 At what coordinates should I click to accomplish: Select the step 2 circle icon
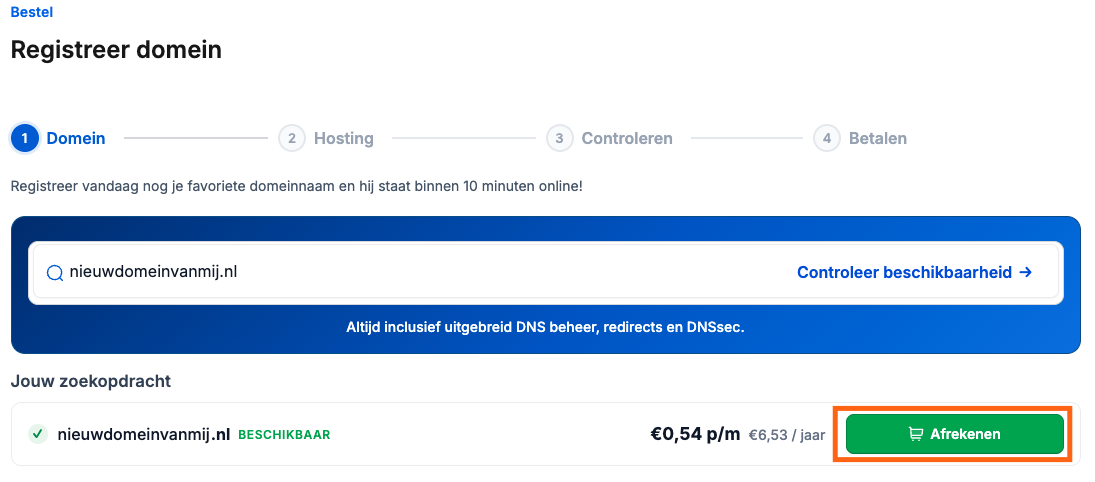(292, 138)
